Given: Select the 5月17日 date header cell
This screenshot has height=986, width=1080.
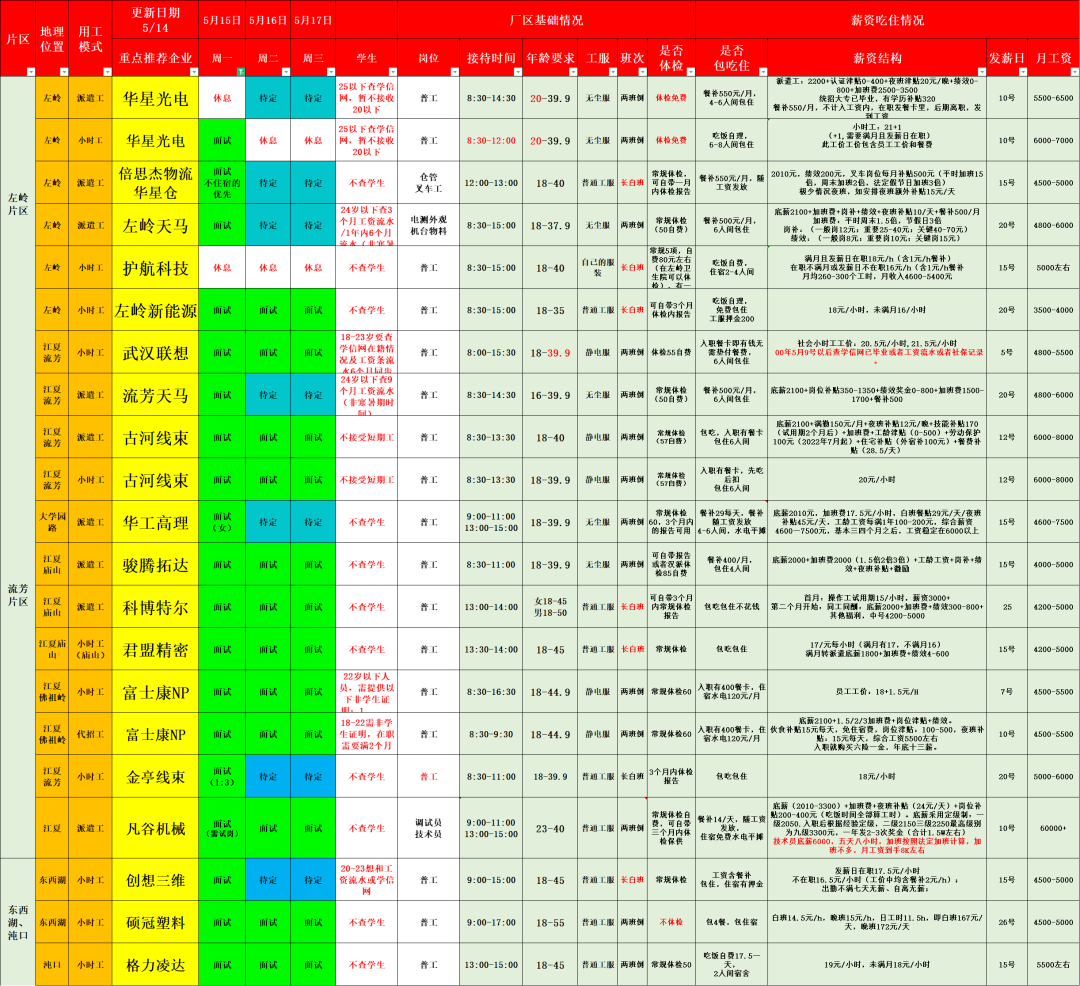Looking at the screenshot, I should pyautogui.click(x=313, y=20).
